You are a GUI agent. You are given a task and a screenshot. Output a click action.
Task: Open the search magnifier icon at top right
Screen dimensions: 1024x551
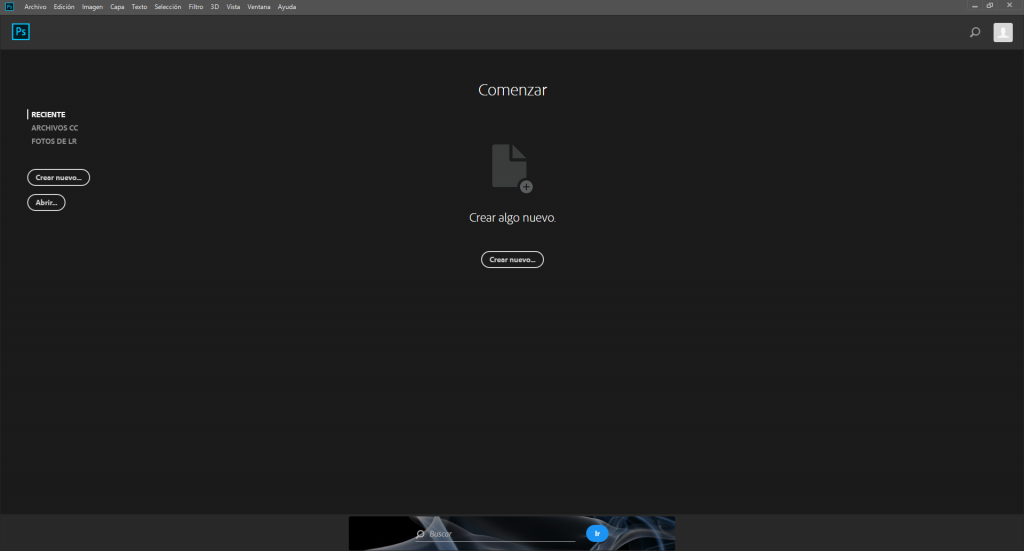point(975,32)
